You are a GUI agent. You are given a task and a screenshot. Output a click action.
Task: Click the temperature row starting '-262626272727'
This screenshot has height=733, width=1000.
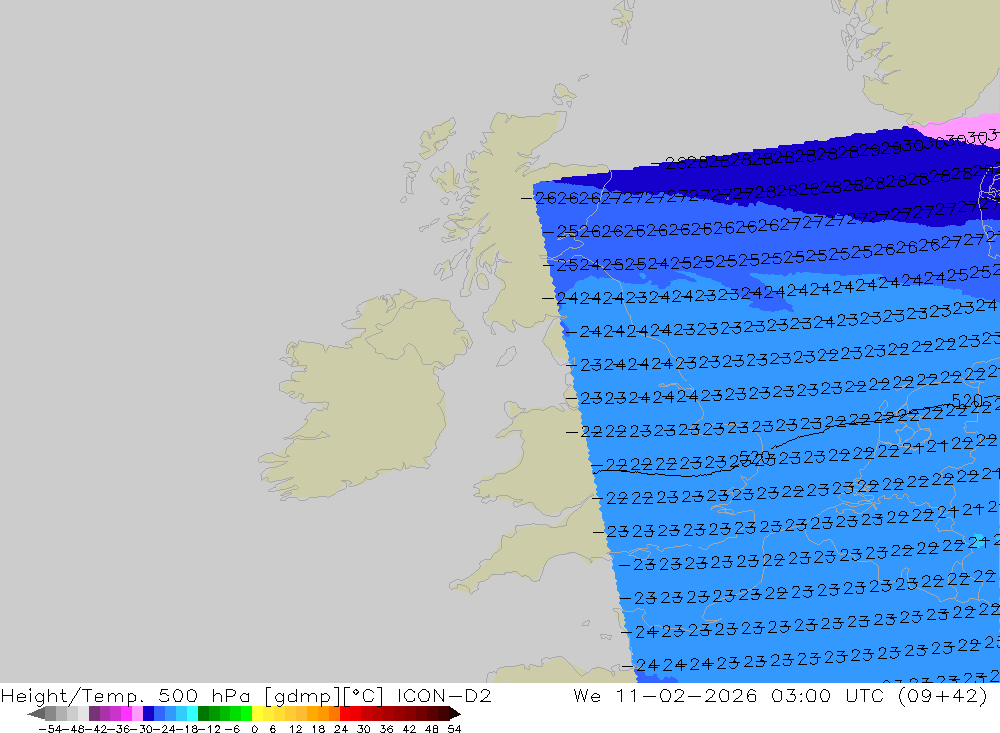pos(759,191)
